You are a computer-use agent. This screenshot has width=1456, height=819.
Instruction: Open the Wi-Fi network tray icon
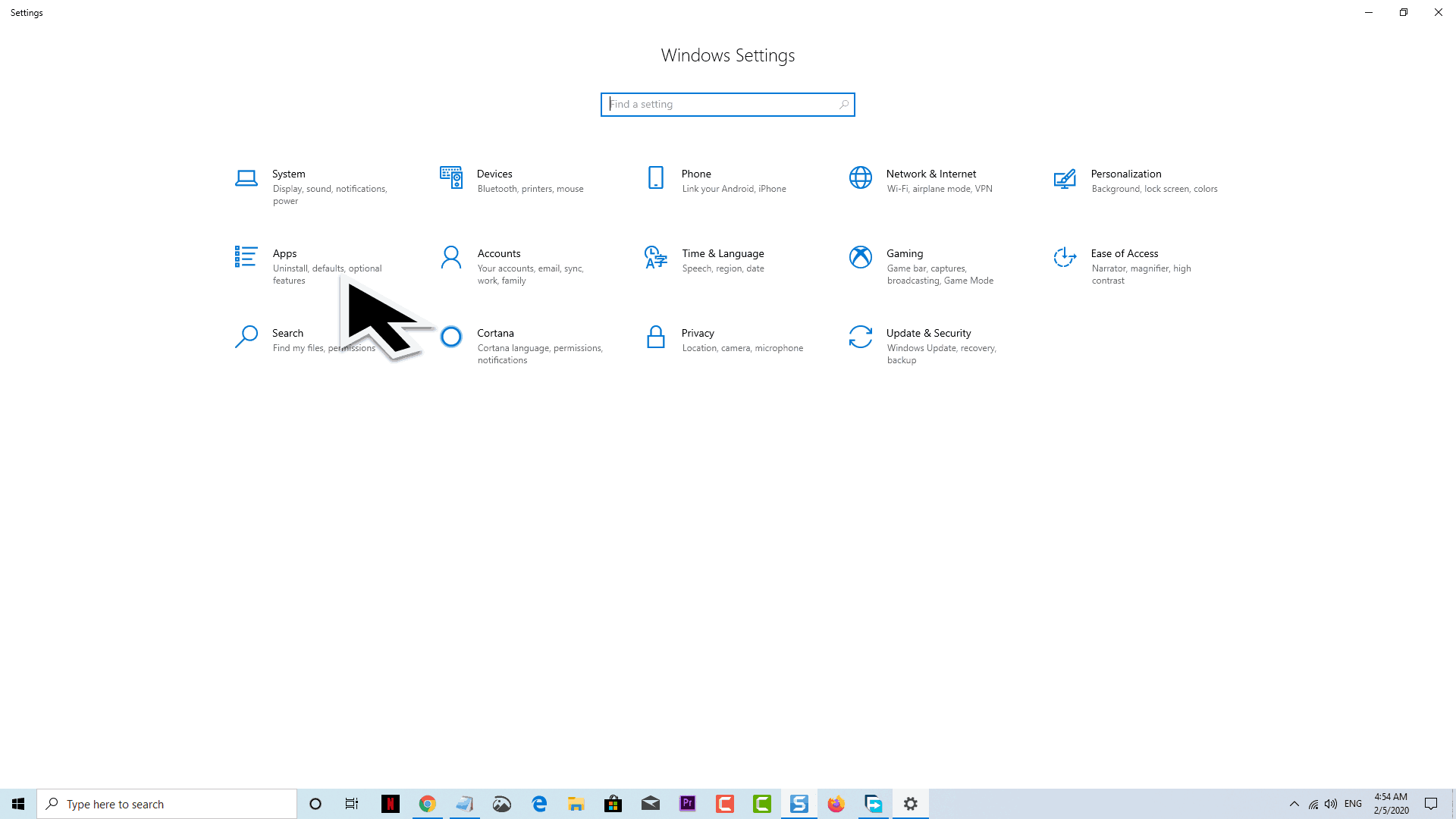1313,804
